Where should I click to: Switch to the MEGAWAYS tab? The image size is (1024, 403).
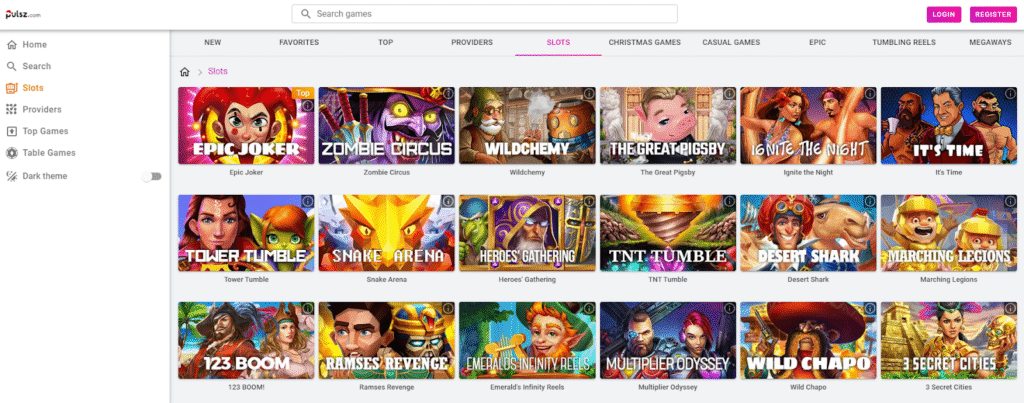click(x=990, y=42)
